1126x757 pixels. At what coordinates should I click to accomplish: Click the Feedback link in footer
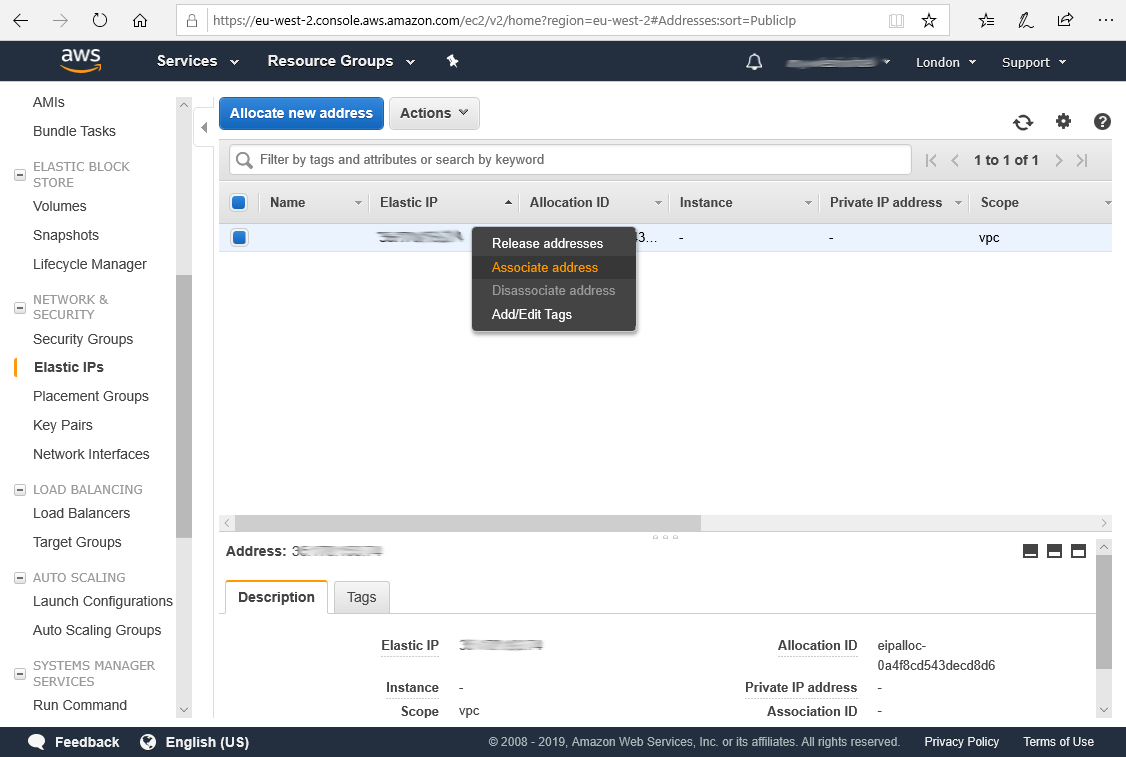(74, 742)
